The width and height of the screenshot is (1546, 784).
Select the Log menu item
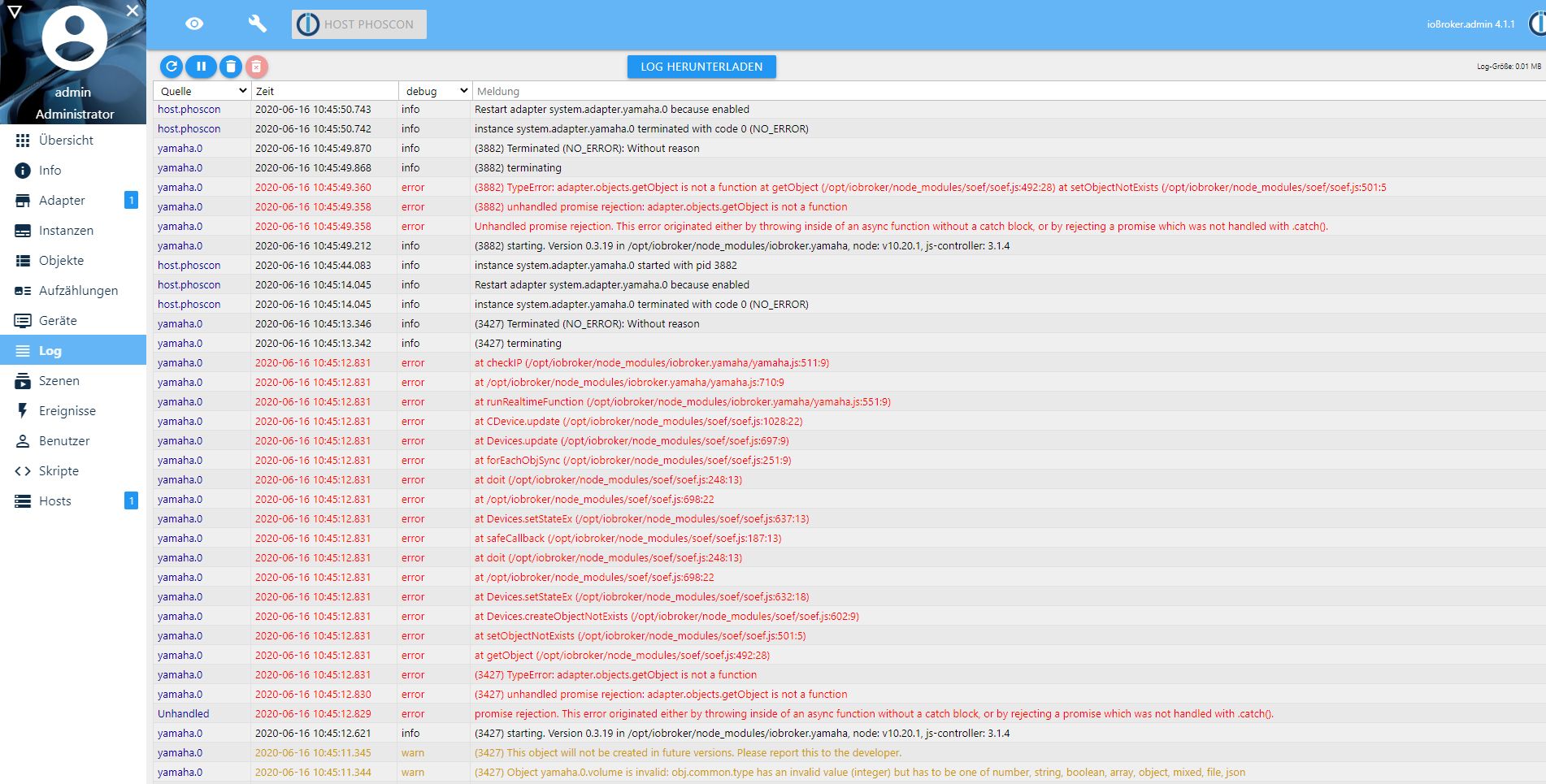(x=73, y=351)
